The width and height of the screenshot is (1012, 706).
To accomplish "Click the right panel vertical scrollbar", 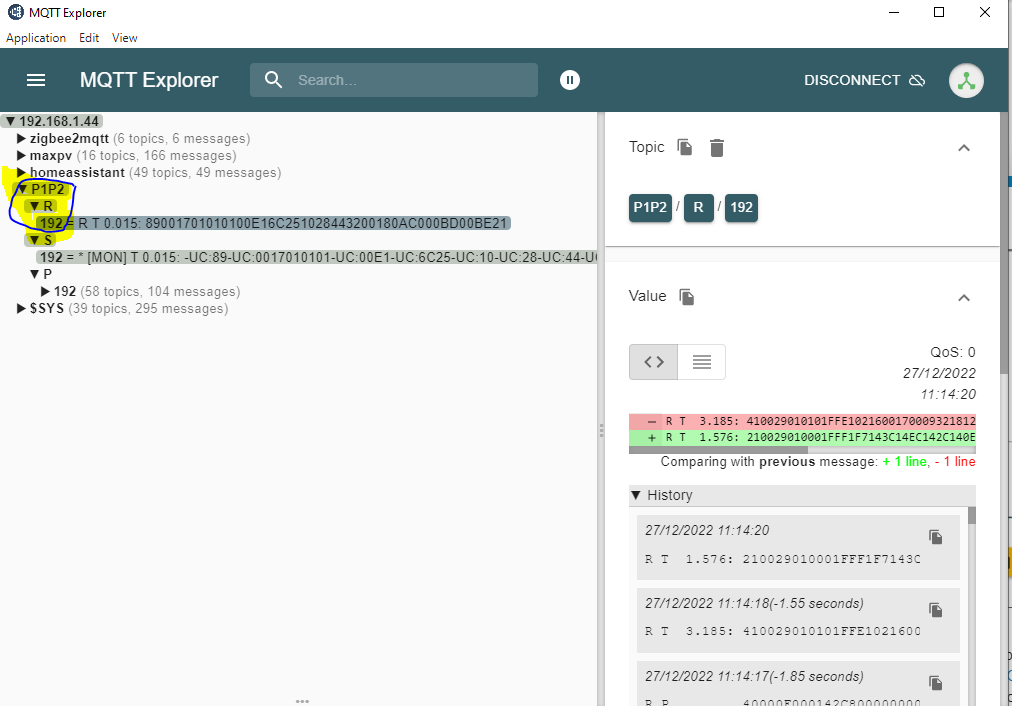I will click(1004, 244).
